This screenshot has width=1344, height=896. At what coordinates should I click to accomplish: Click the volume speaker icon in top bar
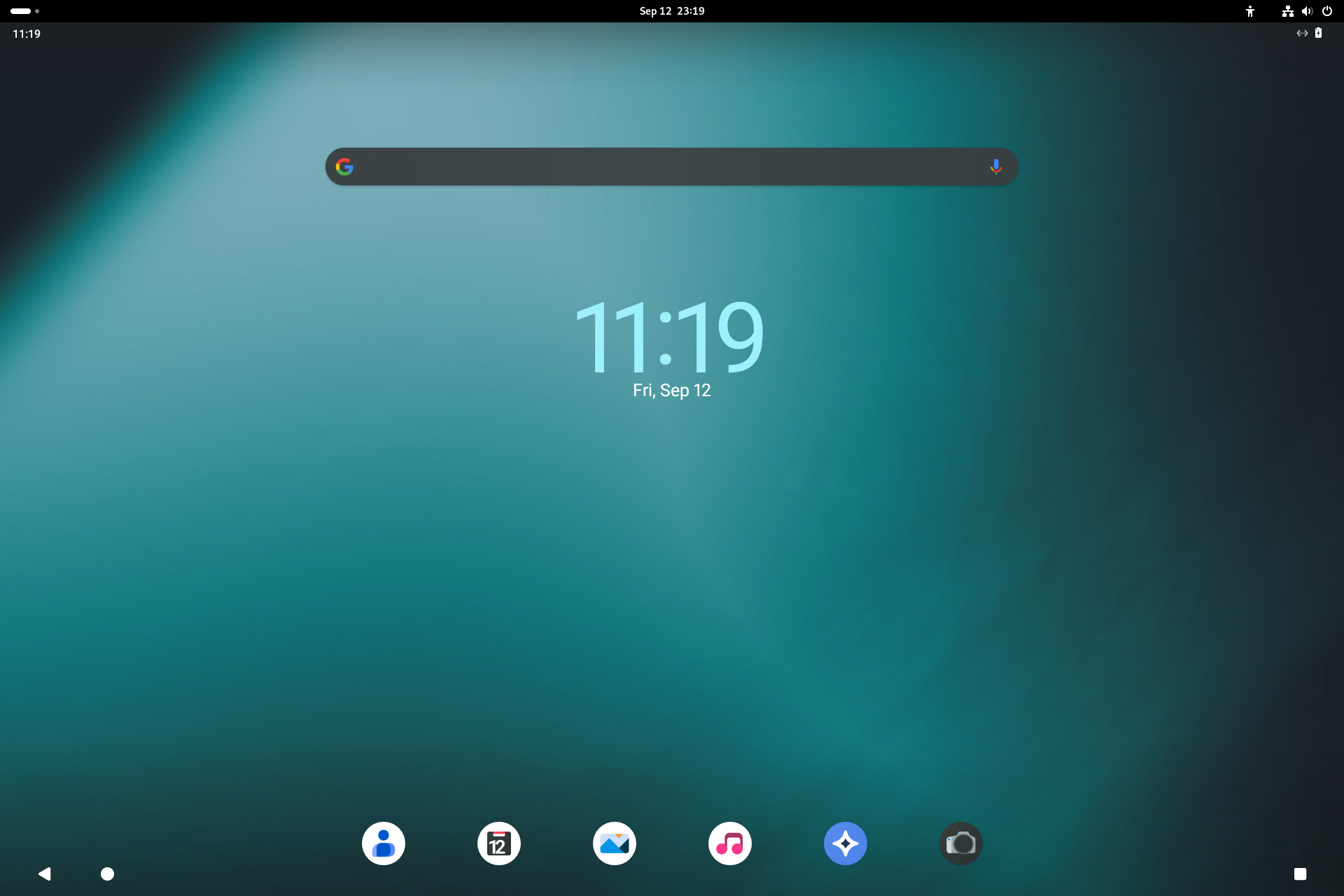point(1307,11)
